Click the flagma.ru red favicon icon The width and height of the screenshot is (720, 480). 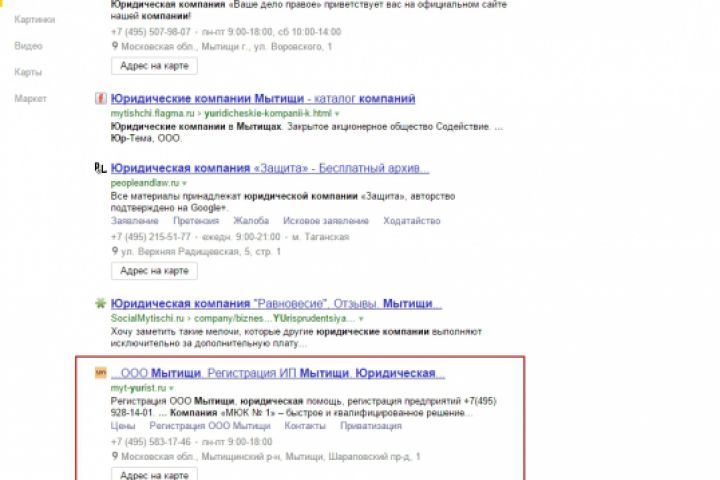tap(101, 98)
